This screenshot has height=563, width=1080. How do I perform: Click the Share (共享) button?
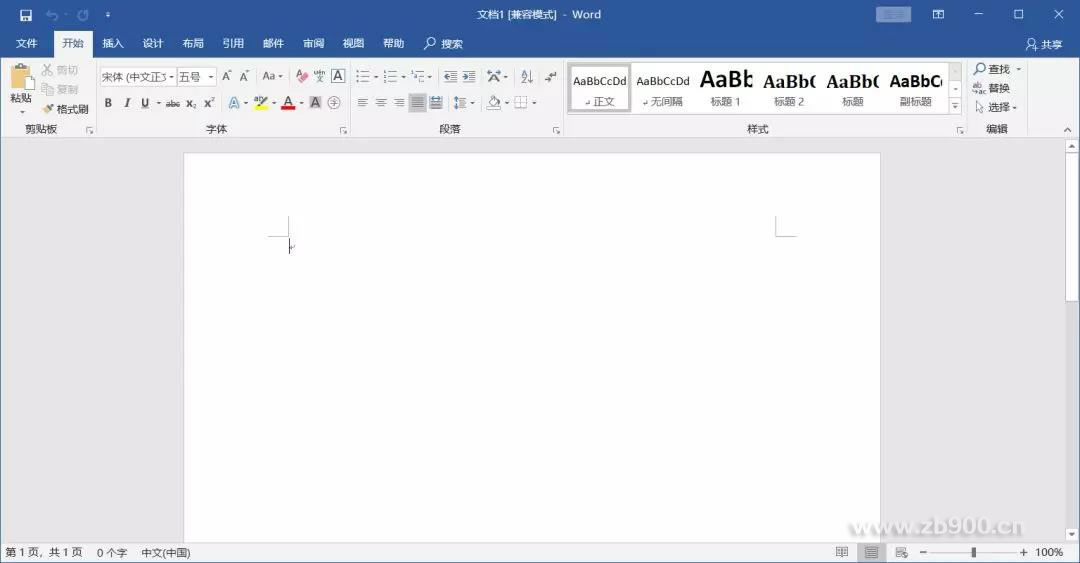tap(1043, 44)
